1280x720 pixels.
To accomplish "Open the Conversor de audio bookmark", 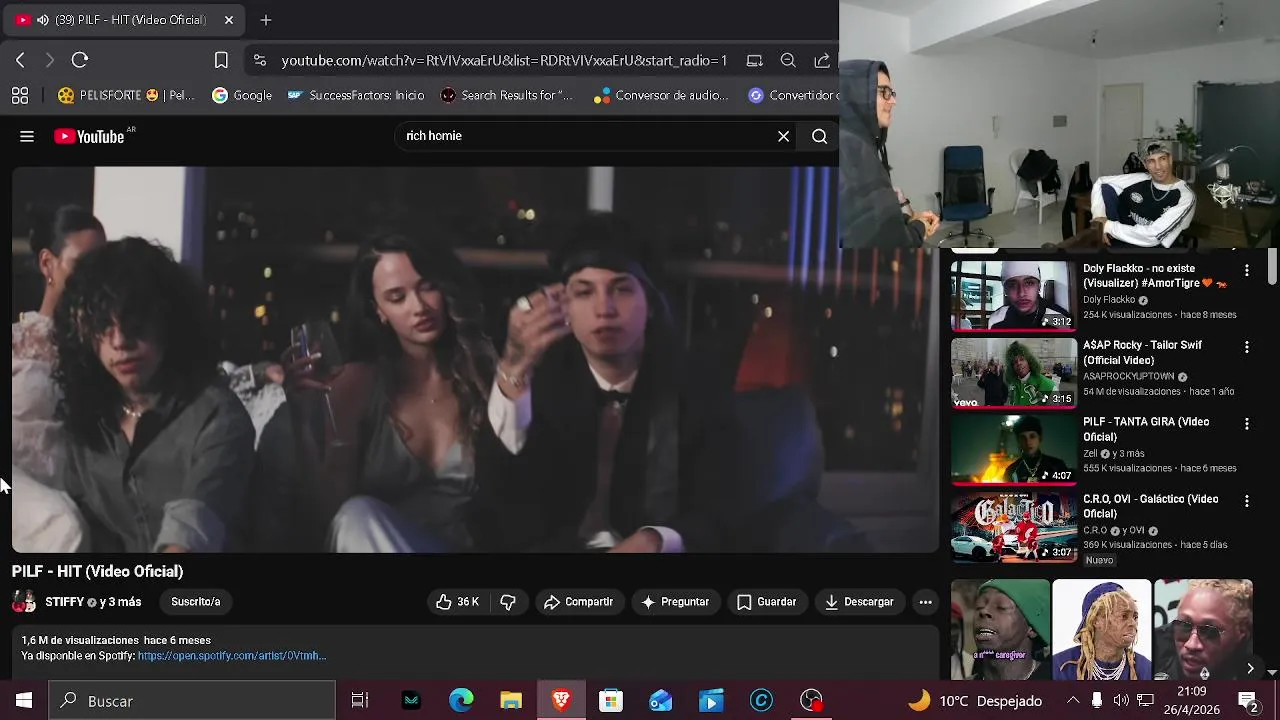I will point(661,95).
